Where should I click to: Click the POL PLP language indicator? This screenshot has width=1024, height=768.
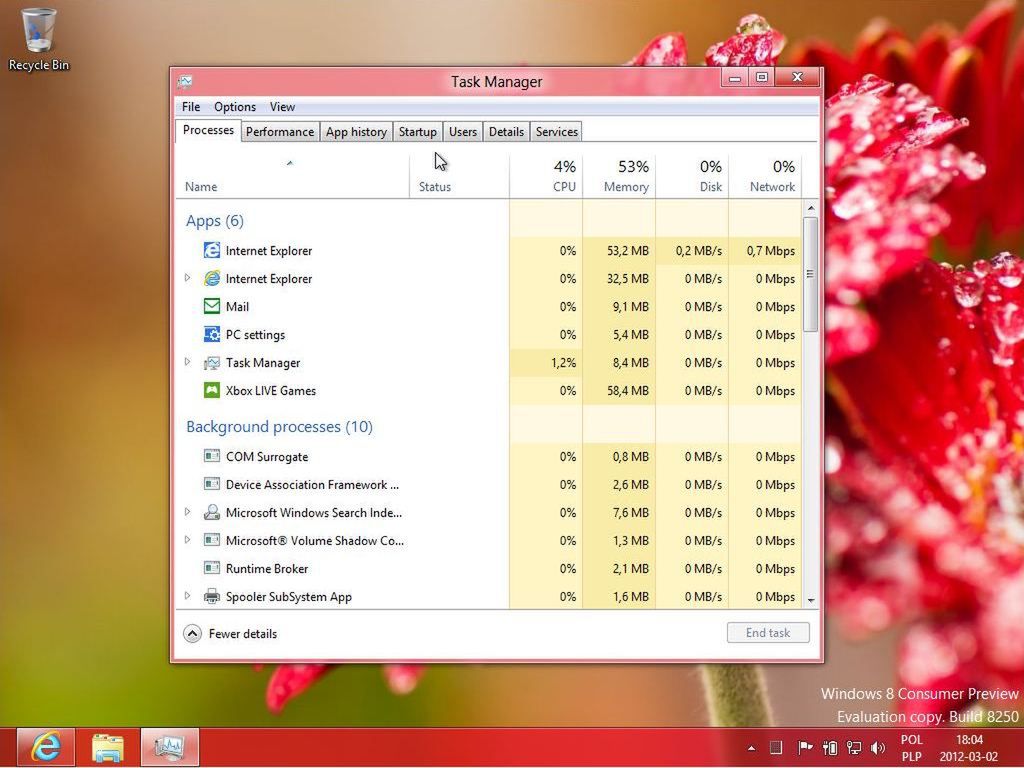(x=912, y=748)
